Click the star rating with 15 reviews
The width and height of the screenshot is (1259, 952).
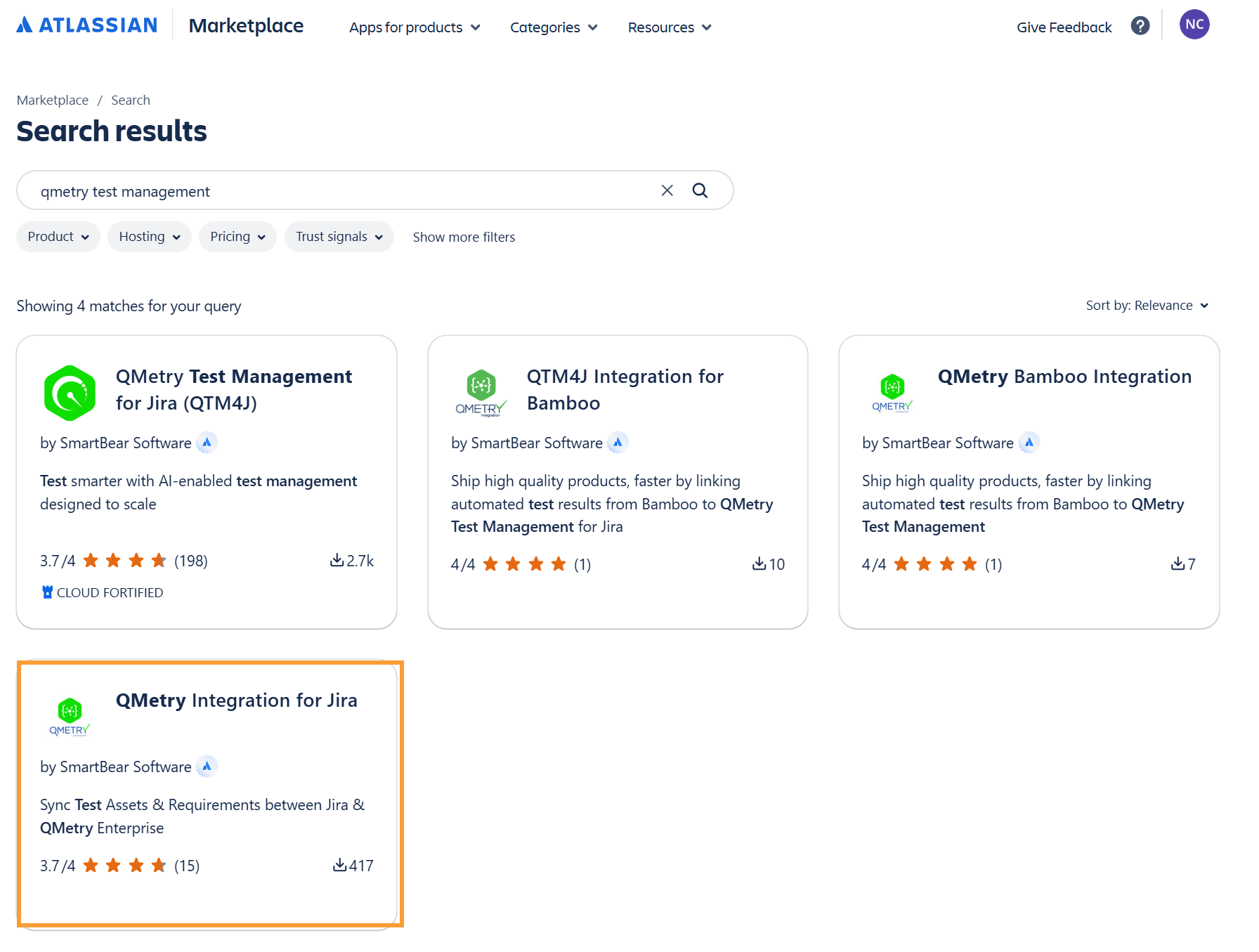(124, 866)
